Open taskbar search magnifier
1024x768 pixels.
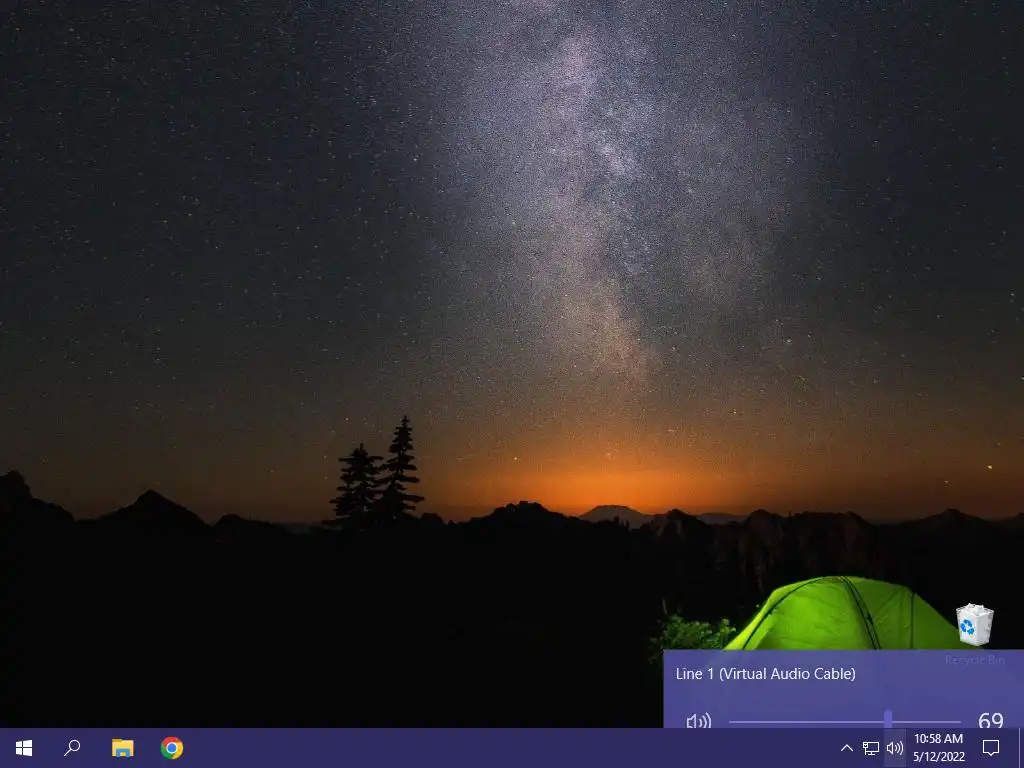72,748
